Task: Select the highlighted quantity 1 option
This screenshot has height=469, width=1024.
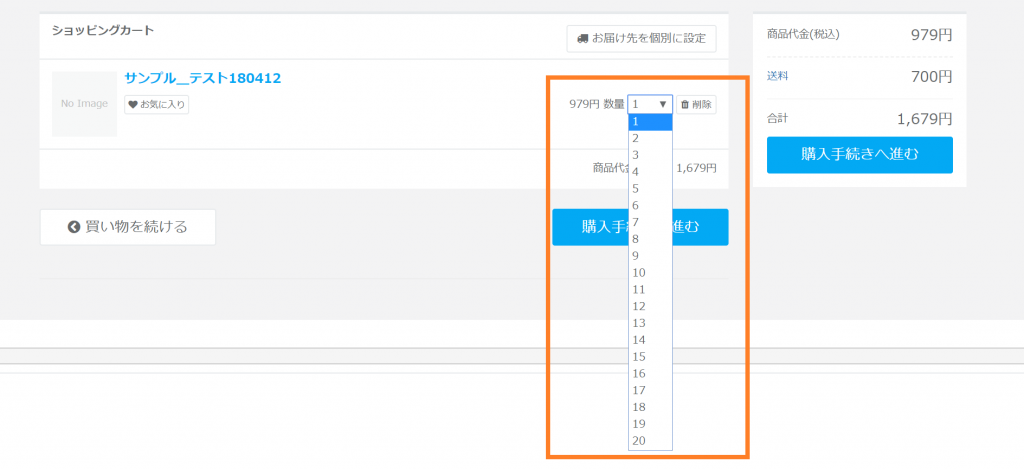Action: point(649,122)
